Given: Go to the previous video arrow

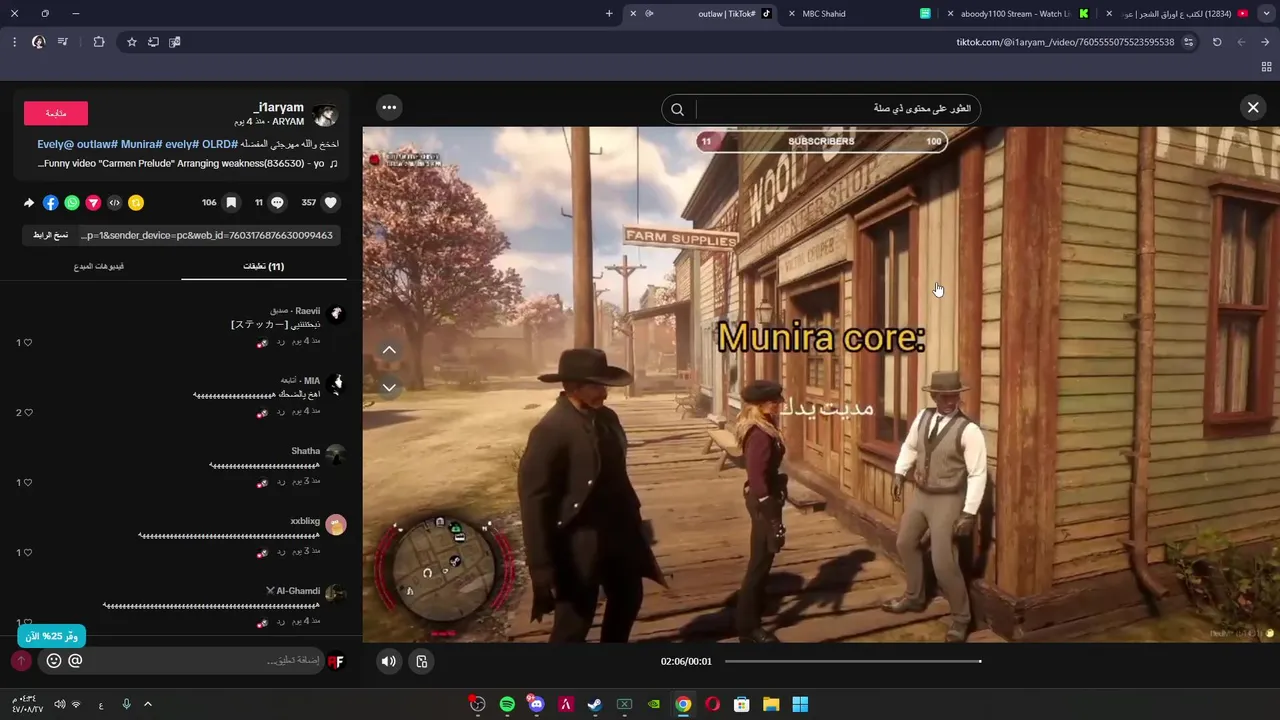Looking at the screenshot, I should 389,350.
